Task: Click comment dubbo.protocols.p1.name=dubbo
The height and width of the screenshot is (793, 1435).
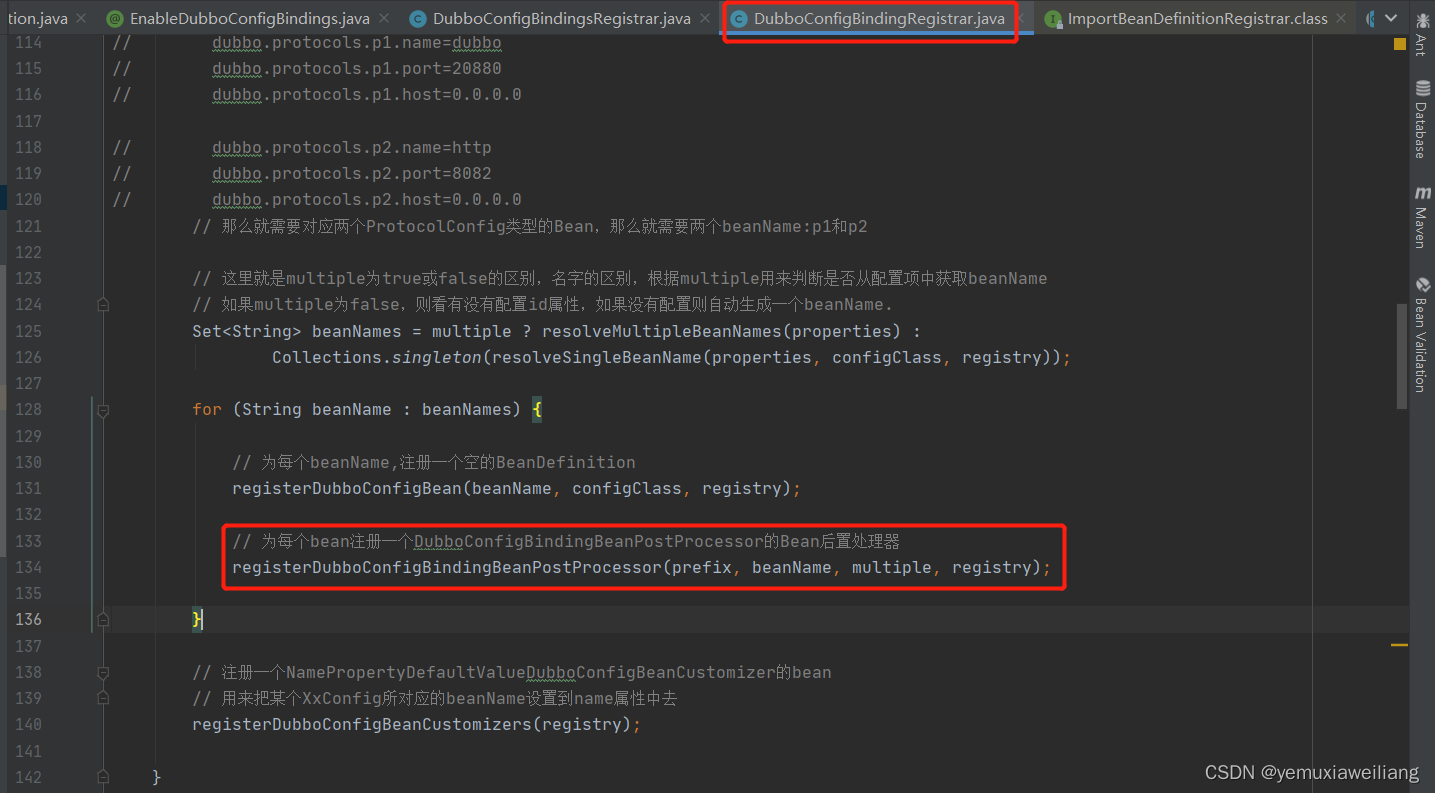Action: coord(356,42)
